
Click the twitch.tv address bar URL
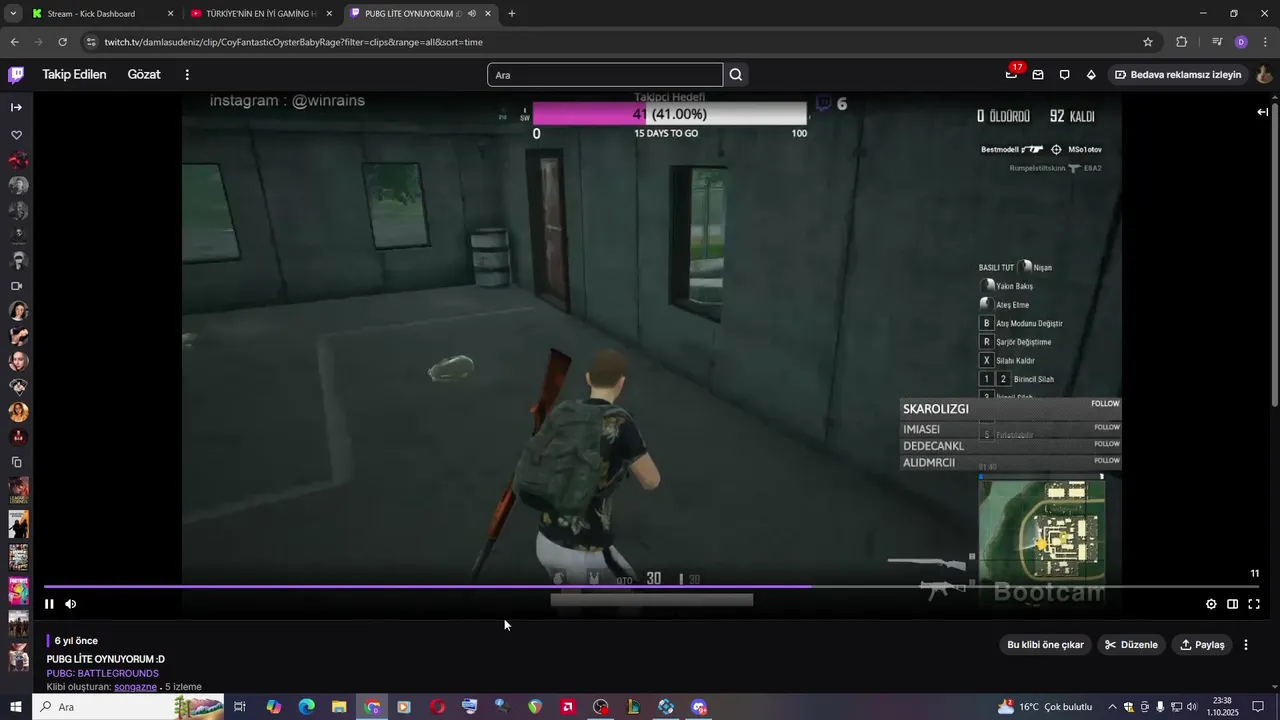point(293,42)
